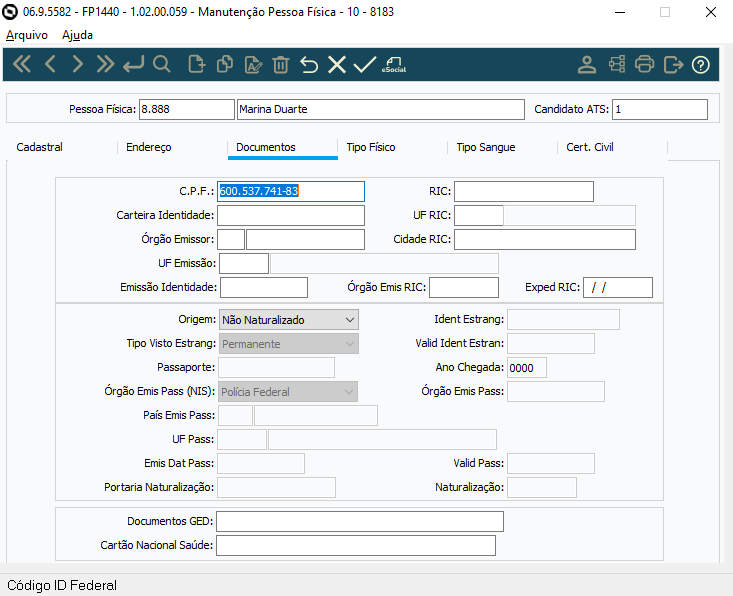
Task: Focus the Cartão Nacional Saúde field
Action: pyautogui.click(x=355, y=545)
